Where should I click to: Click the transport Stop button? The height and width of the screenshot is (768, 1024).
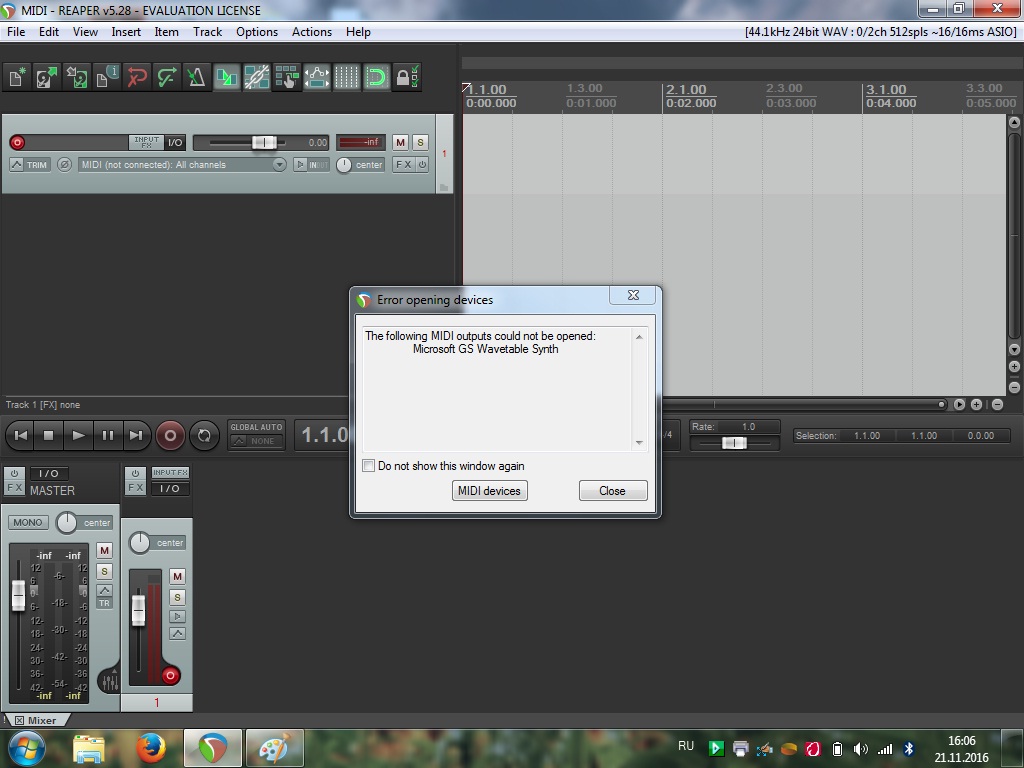pyautogui.click(x=48, y=436)
